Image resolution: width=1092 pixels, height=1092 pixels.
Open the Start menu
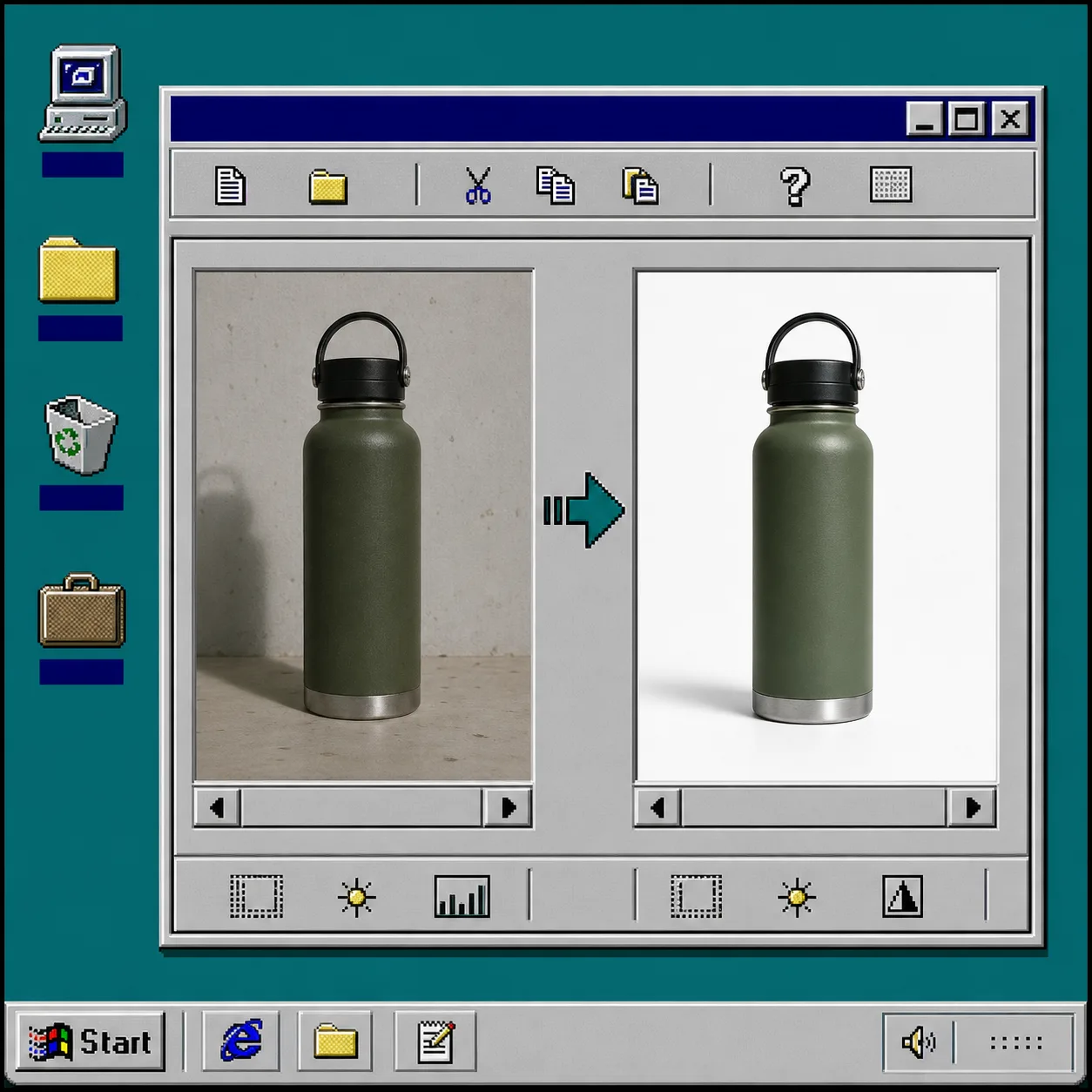point(91,1041)
